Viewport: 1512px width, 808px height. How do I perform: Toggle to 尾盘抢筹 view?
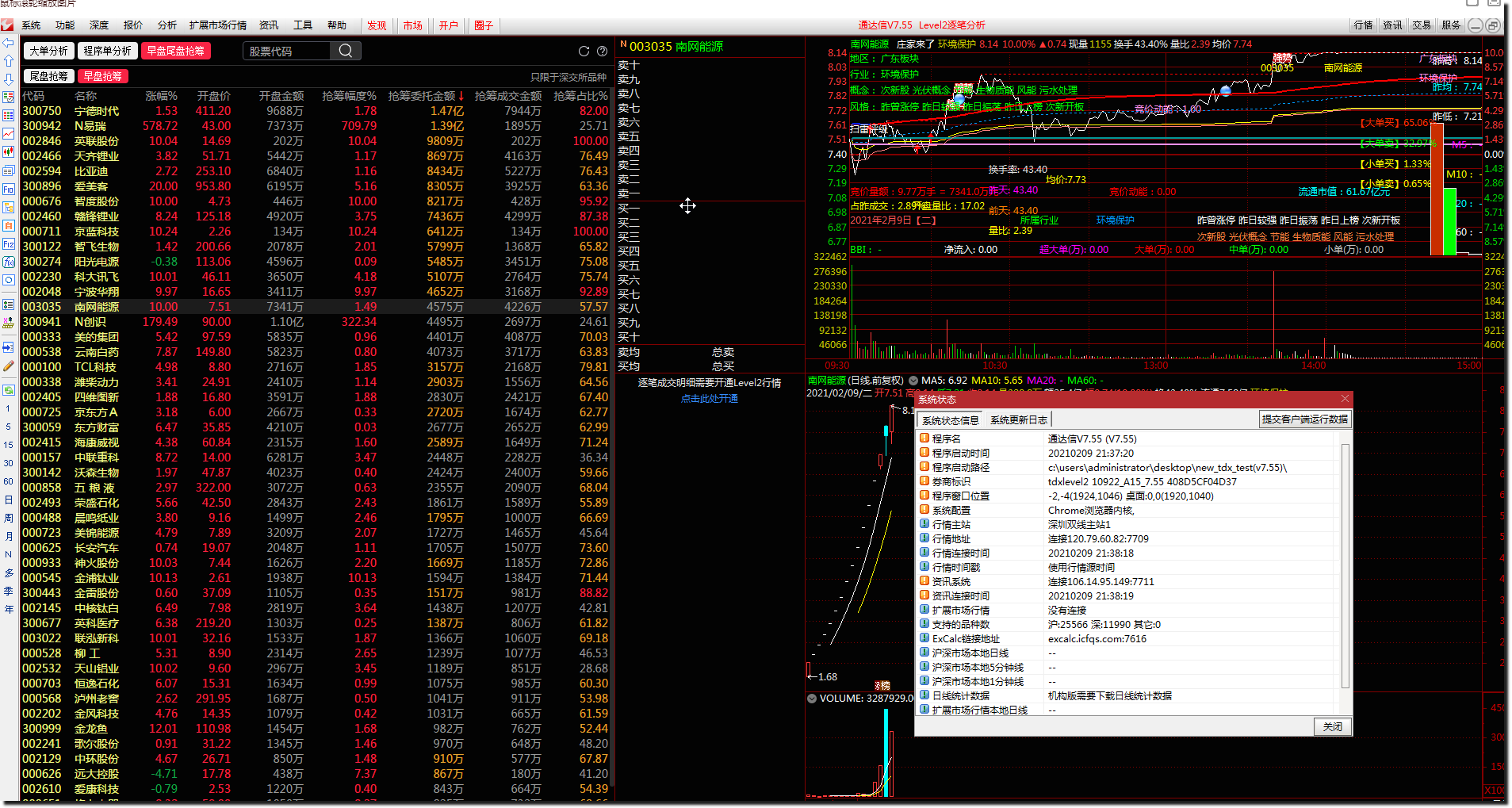(49, 76)
